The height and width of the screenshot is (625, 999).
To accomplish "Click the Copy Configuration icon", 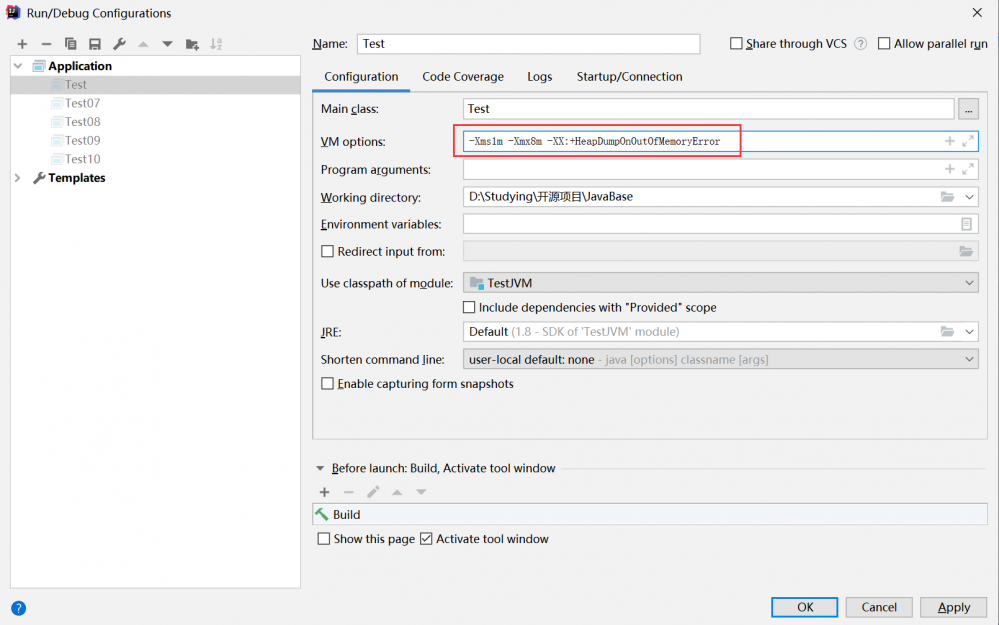I will (71, 44).
